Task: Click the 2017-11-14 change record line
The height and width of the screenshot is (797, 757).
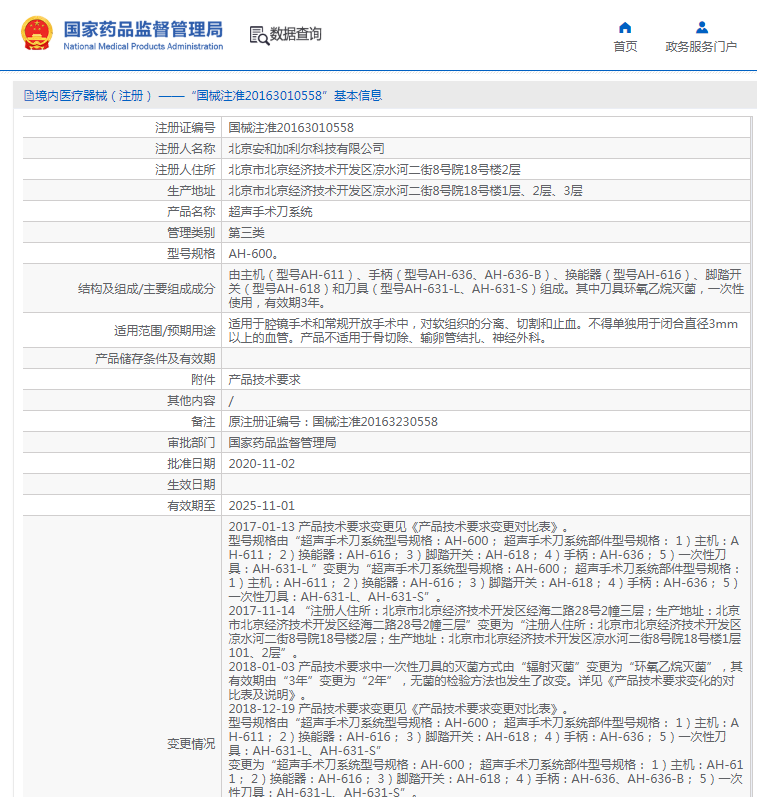Action: [x=485, y=611]
